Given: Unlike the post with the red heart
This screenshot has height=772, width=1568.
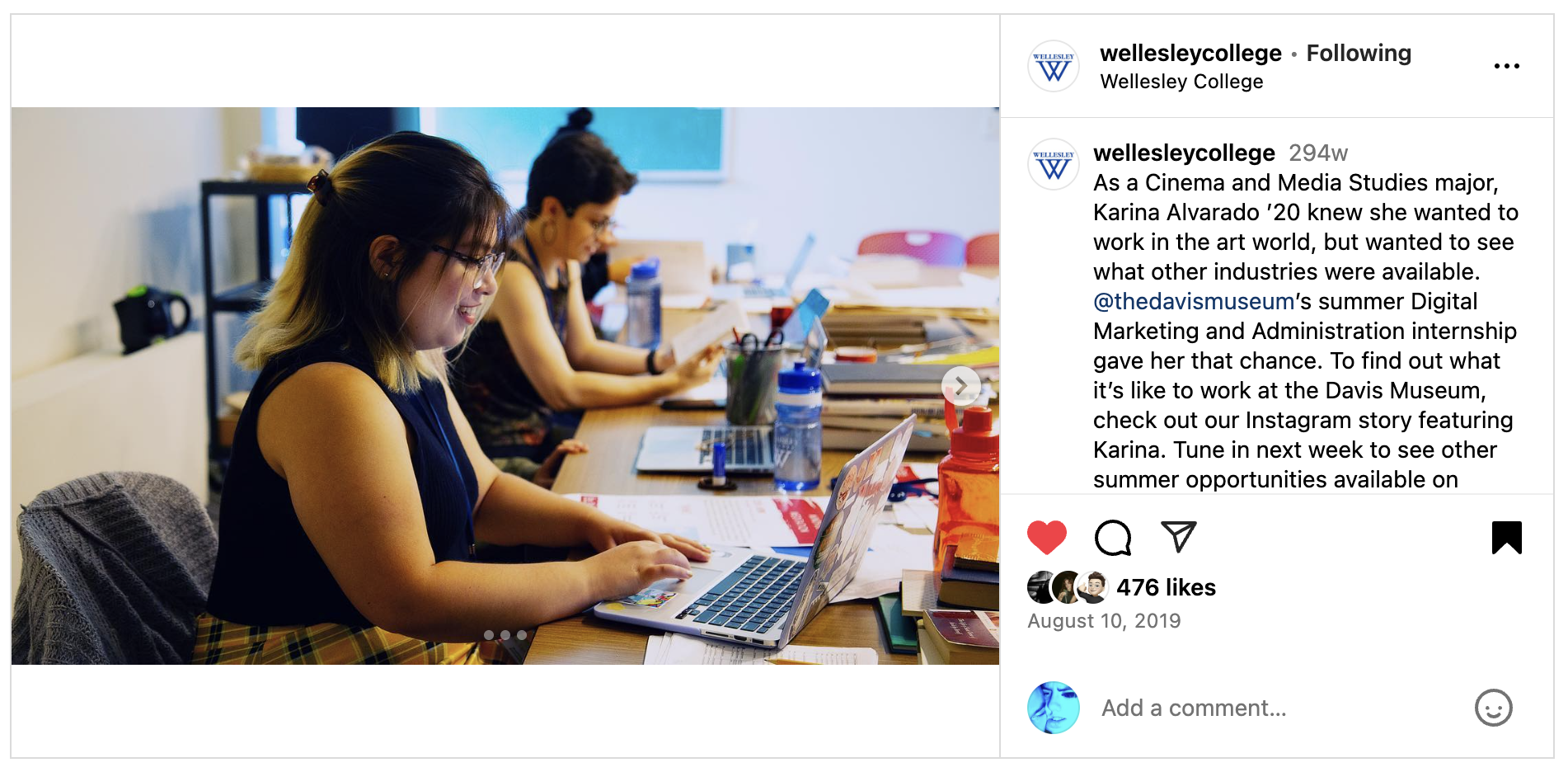Looking at the screenshot, I should tap(1047, 538).
